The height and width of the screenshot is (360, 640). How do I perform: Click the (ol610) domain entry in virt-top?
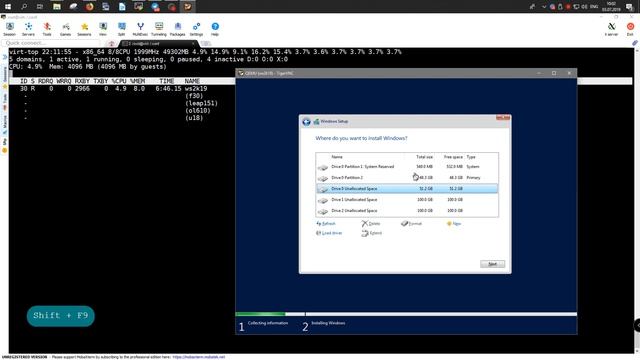pyautogui.click(x=198, y=111)
